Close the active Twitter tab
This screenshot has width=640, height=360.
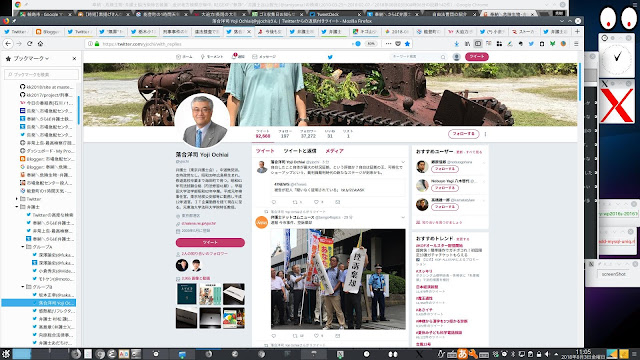[x=249, y=31]
